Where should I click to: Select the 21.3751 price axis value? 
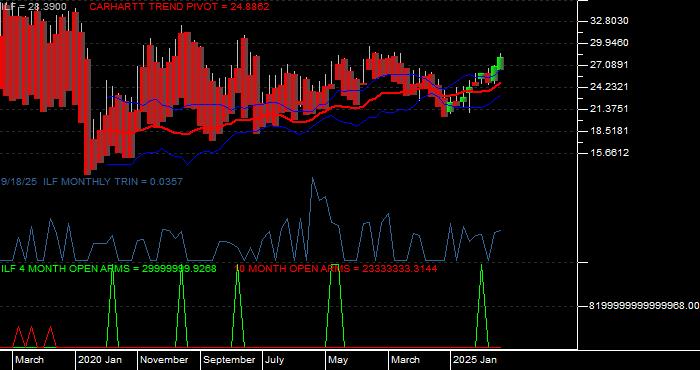click(609, 108)
